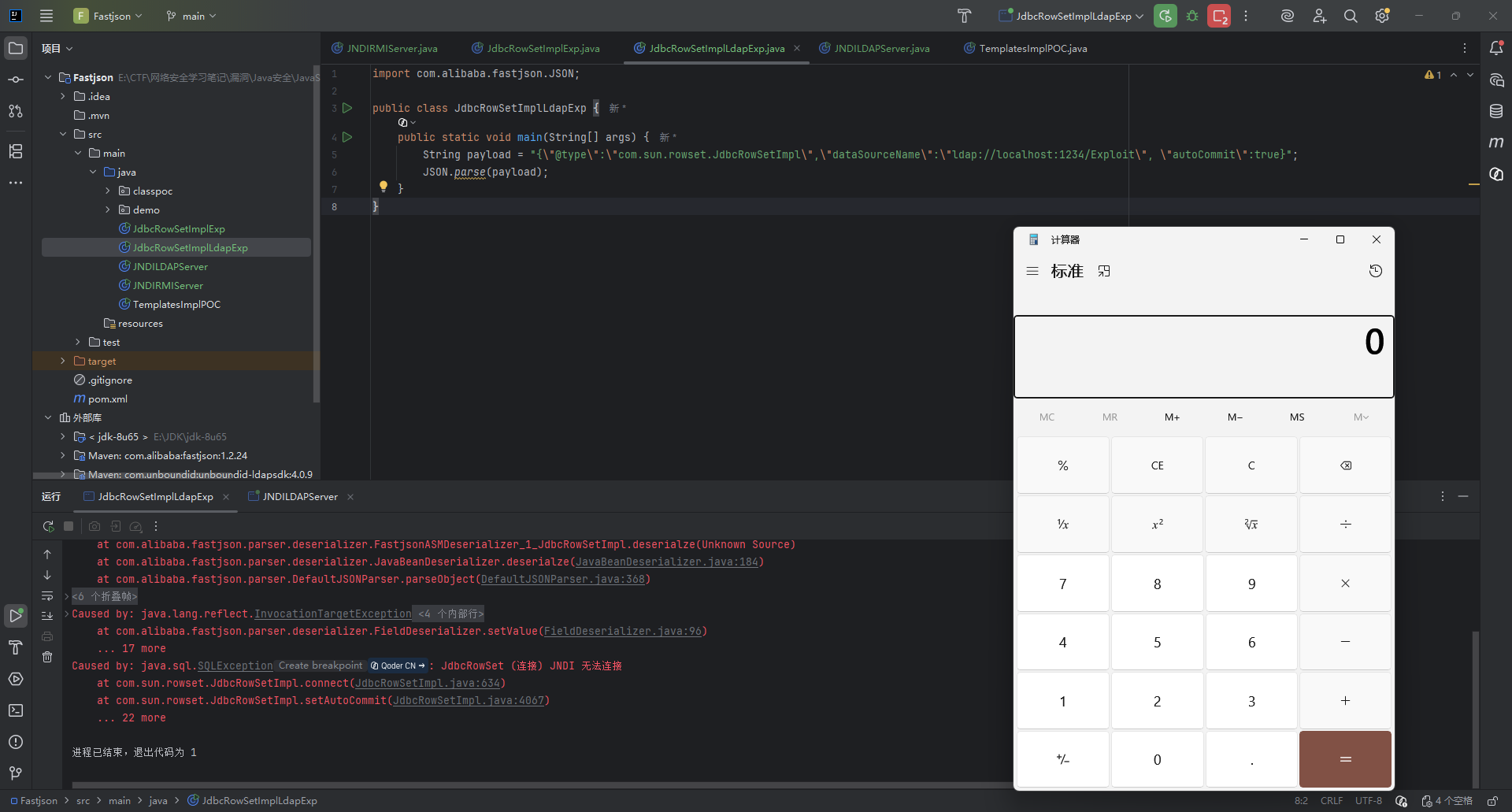Show the Notifications panel
The height and width of the screenshot is (812, 1512).
(x=1496, y=48)
